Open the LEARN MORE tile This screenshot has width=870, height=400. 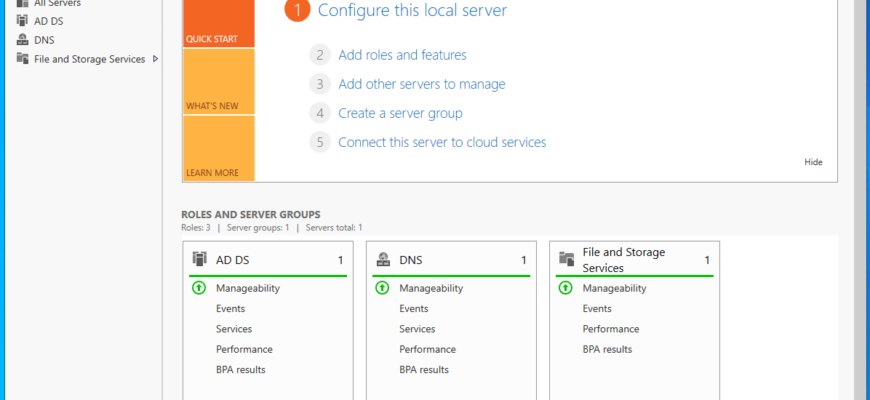pyautogui.click(x=219, y=148)
